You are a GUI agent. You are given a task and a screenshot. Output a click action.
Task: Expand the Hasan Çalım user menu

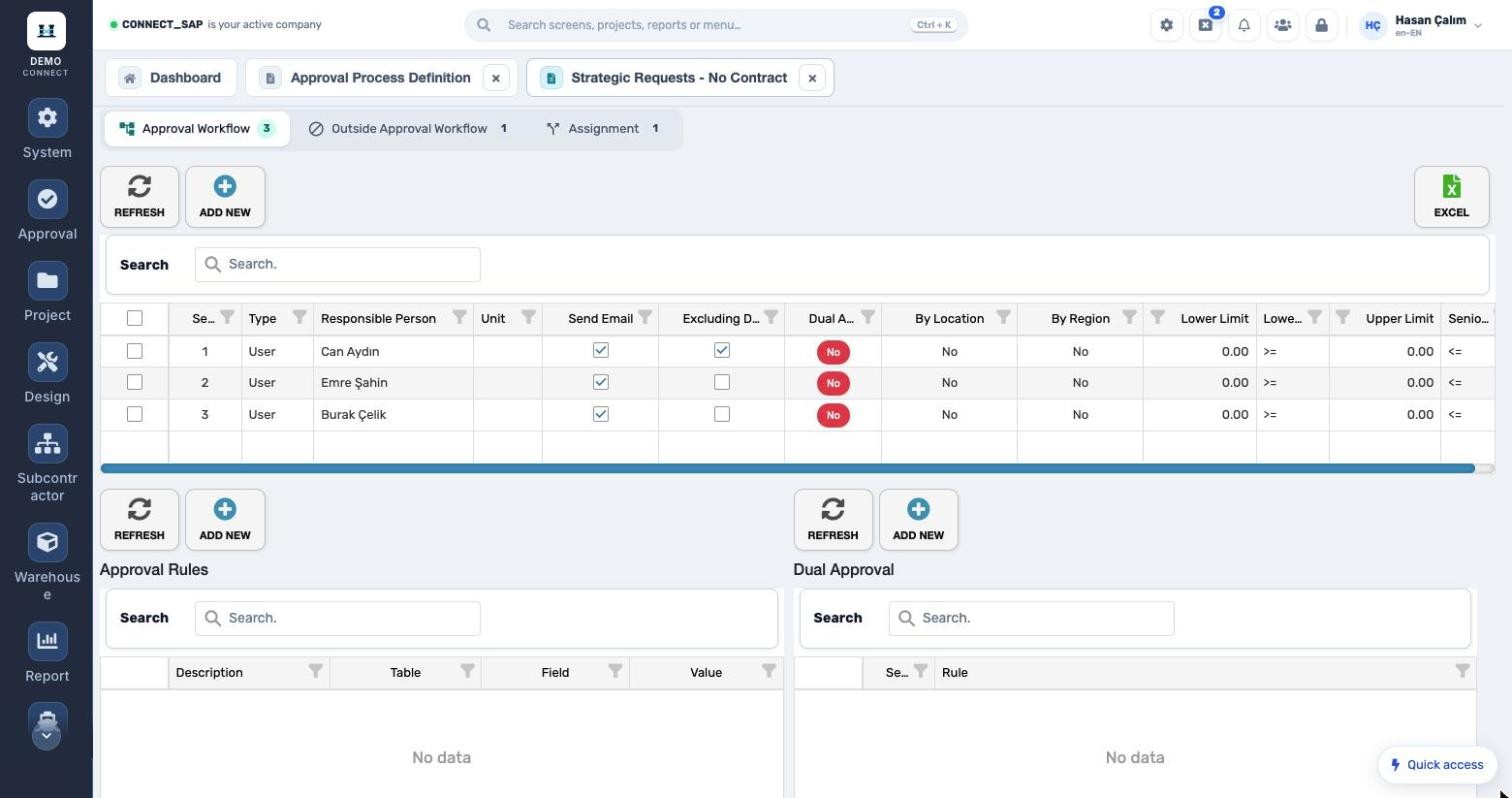[x=1421, y=25]
